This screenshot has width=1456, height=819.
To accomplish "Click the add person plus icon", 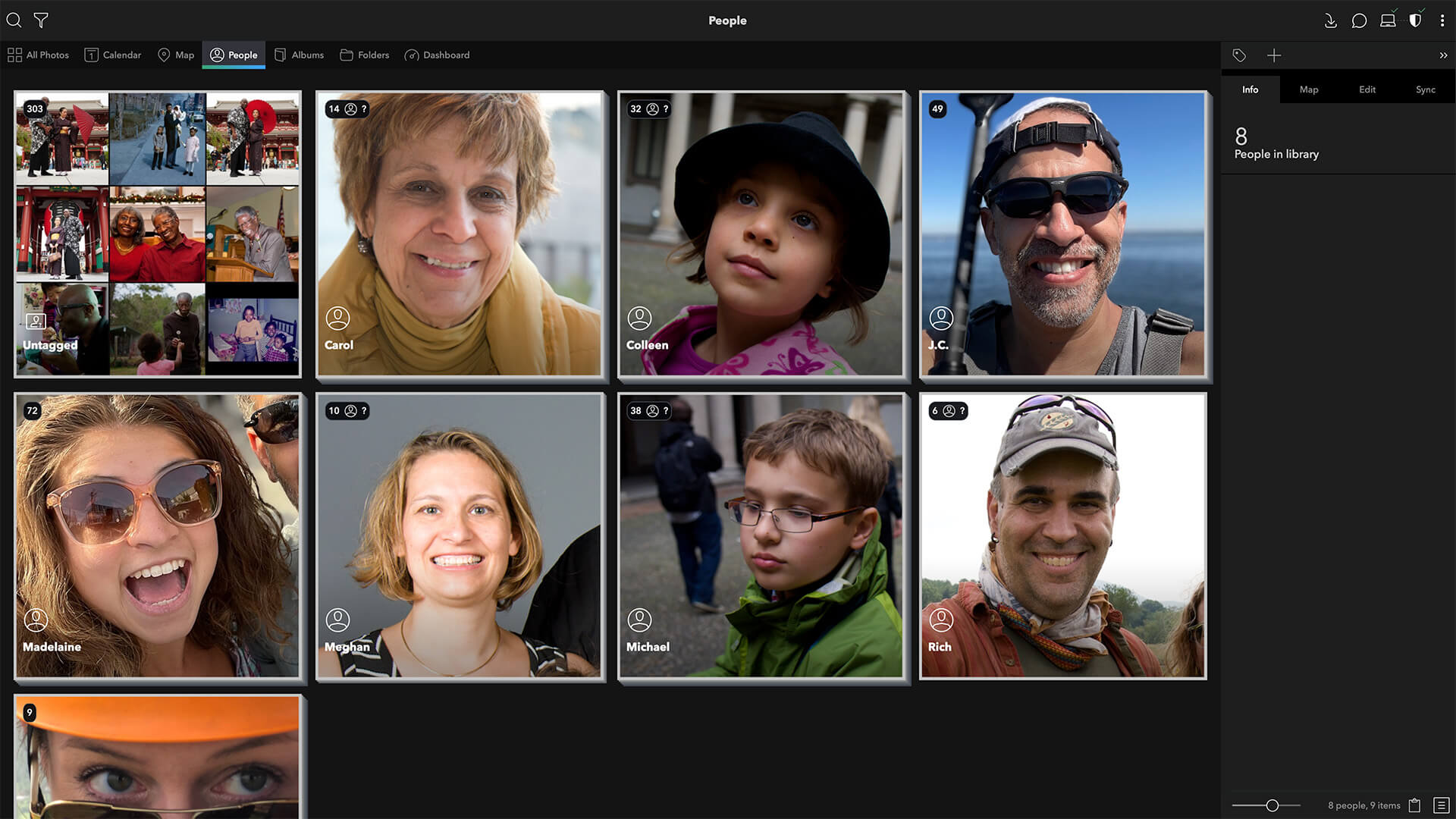I will 1273,55.
